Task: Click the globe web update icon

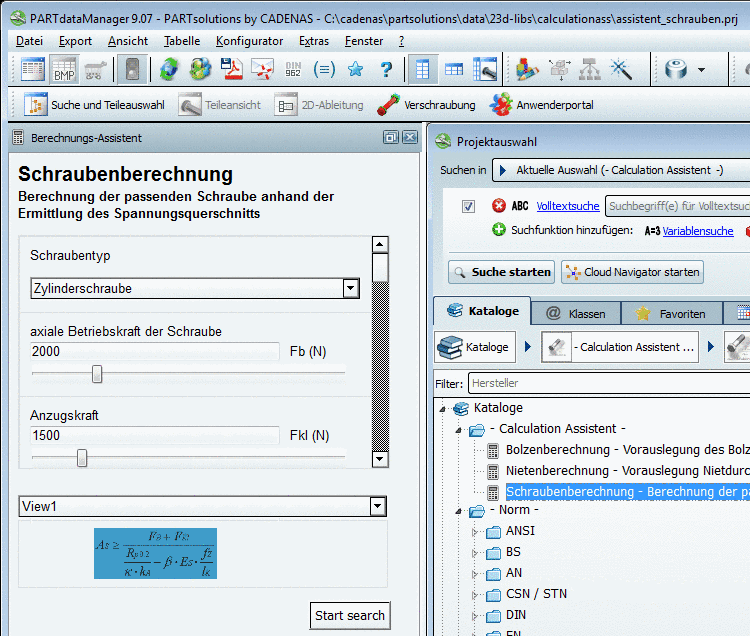Action: [200, 70]
